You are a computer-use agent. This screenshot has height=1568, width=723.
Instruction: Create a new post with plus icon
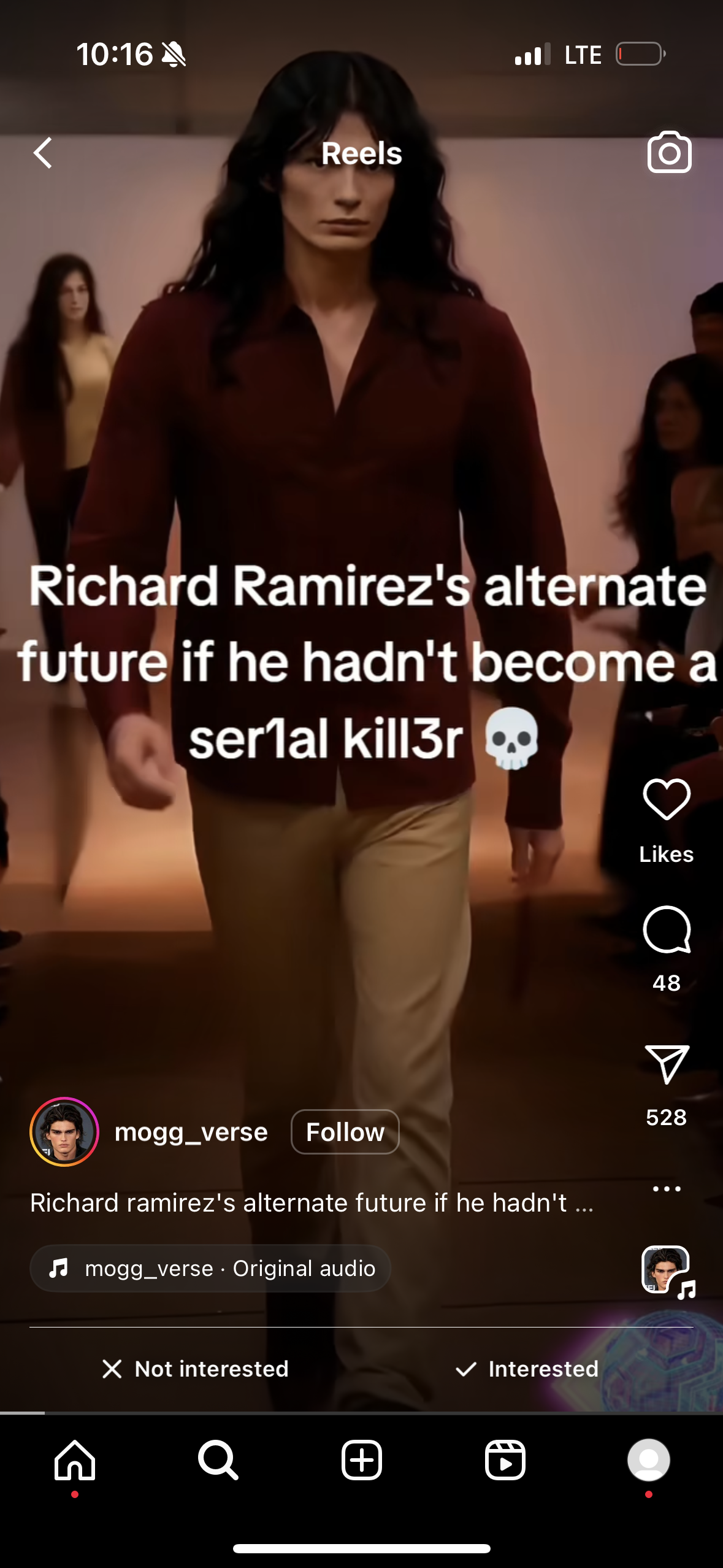(x=362, y=1461)
